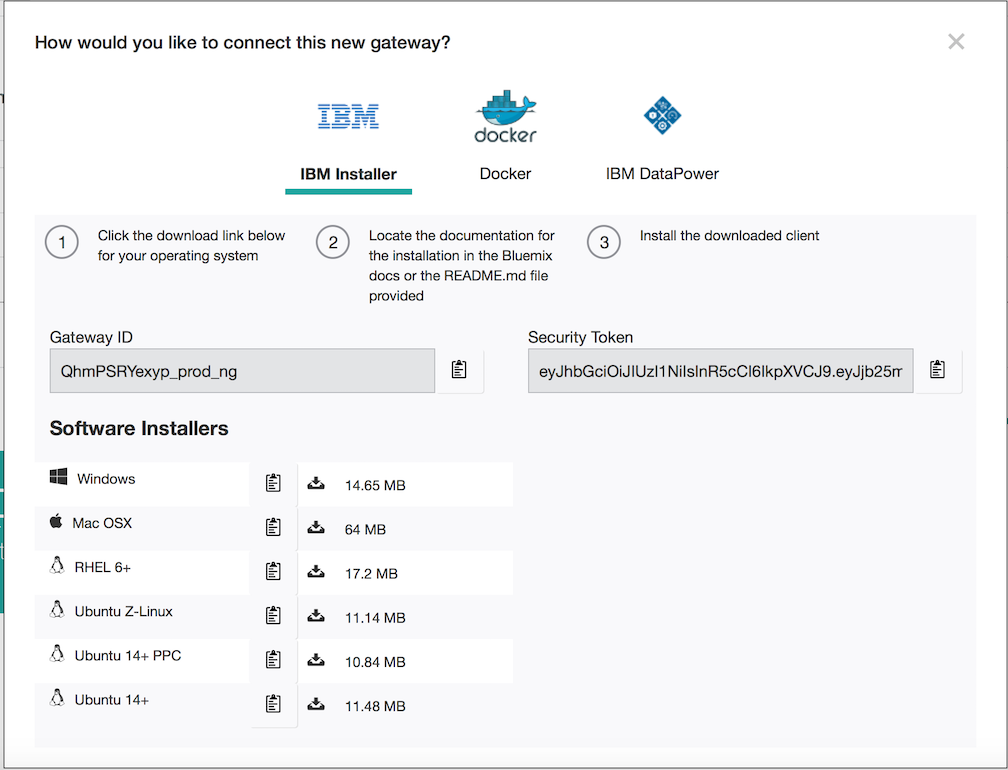Screen dimensions: 1008x770
Task: Click the Gateway ID label
Action: (91, 337)
